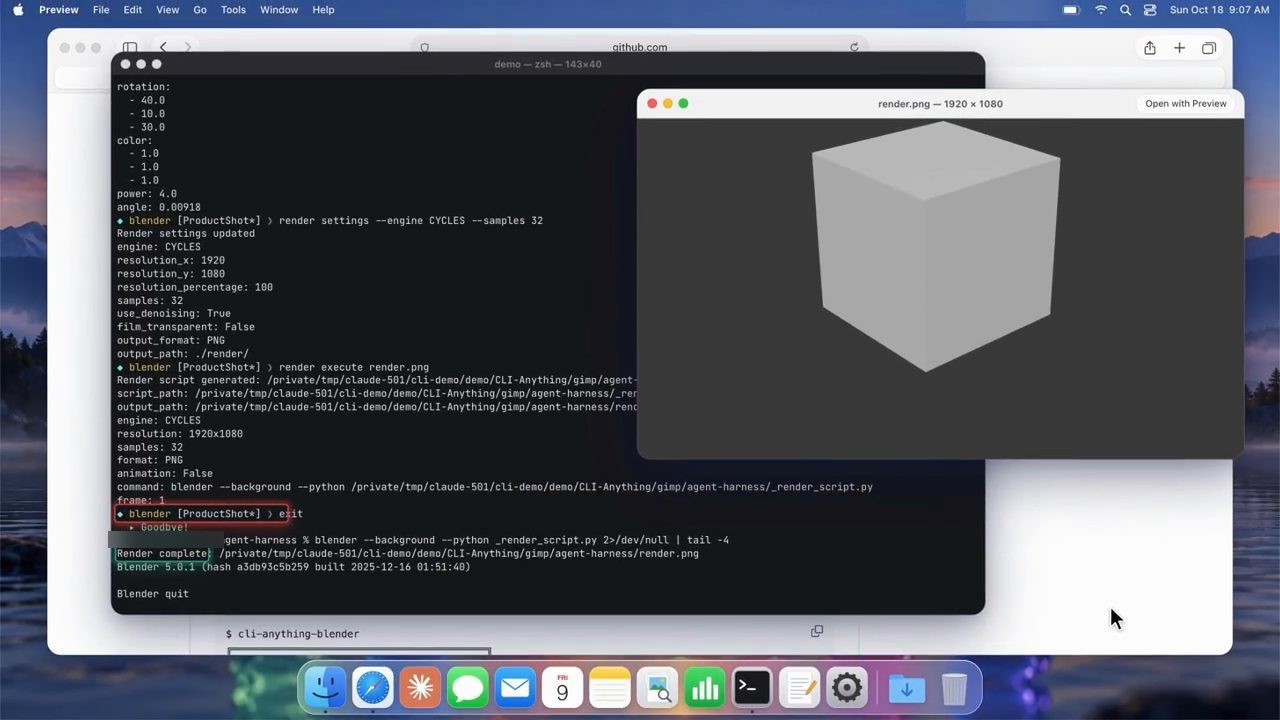Viewport: 1280px width, 720px height.
Task: Reload the github.com page
Action: (854, 47)
